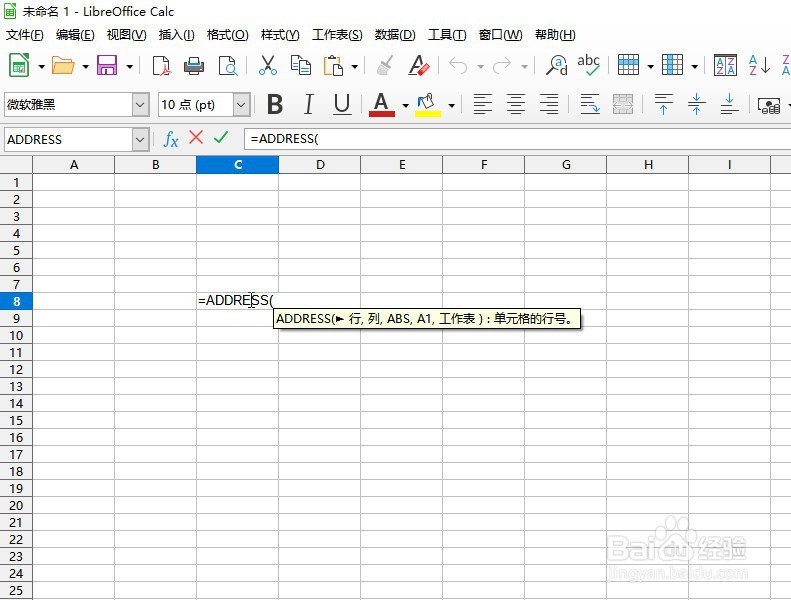
Task: Cancel formula with the red X
Action: (196, 137)
